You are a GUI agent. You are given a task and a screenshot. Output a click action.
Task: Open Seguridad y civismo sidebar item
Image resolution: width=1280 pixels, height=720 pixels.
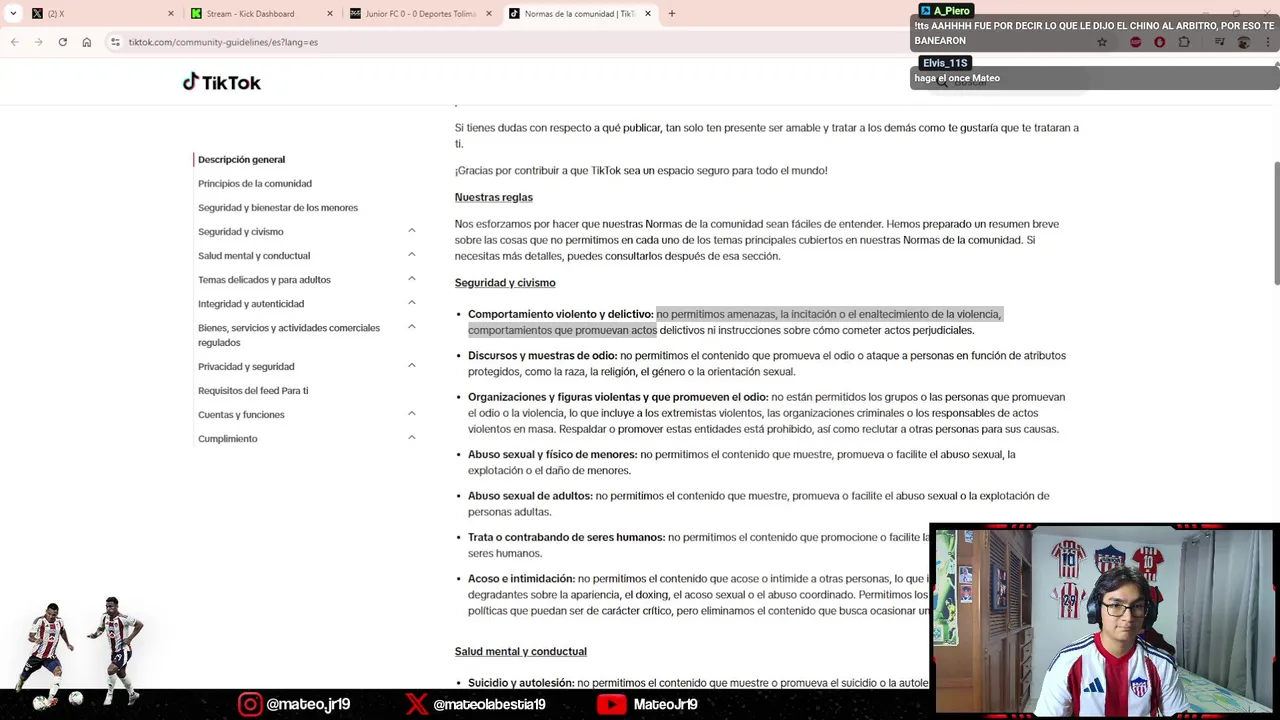point(241,231)
